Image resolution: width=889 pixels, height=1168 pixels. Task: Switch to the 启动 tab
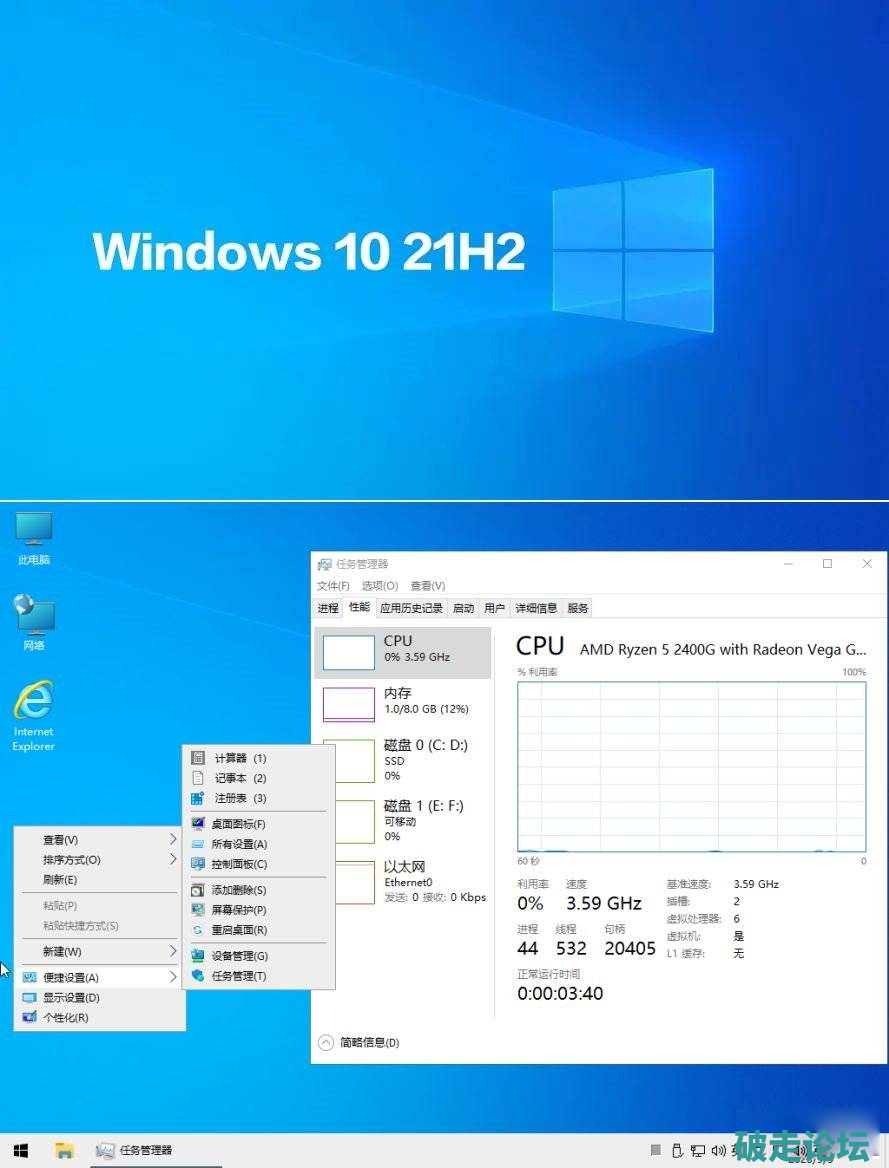coord(463,608)
